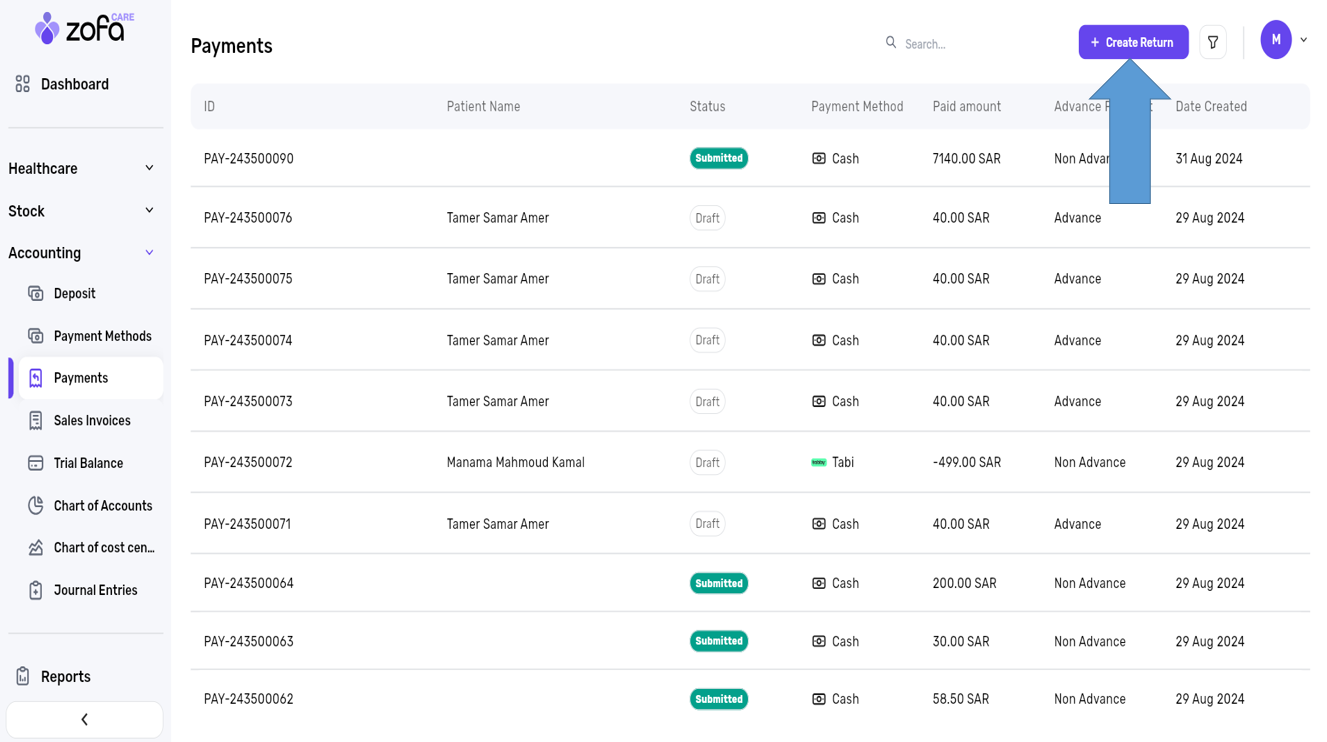Image resolution: width=1327 pixels, height=742 pixels.
Task: Collapse the Accounting menu section
Action: 149,253
